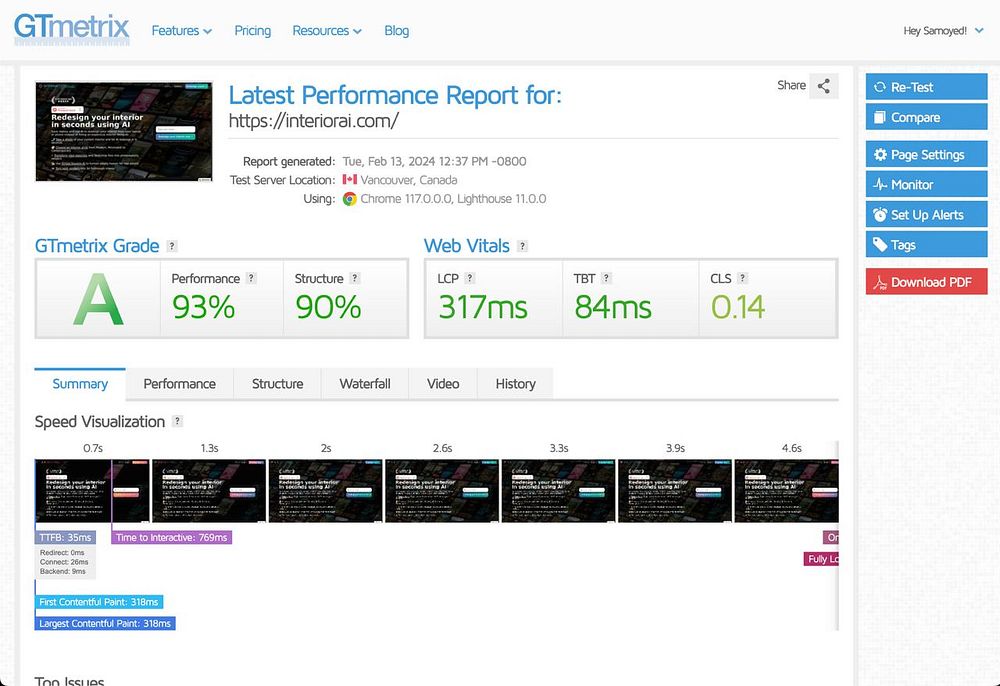This screenshot has width=1000, height=686.
Task: Click the Compare pages icon
Action: point(879,117)
